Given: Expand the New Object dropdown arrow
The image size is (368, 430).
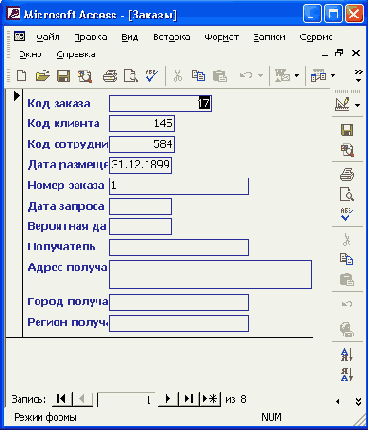Looking at the screenshot, I should click(x=333, y=76).
